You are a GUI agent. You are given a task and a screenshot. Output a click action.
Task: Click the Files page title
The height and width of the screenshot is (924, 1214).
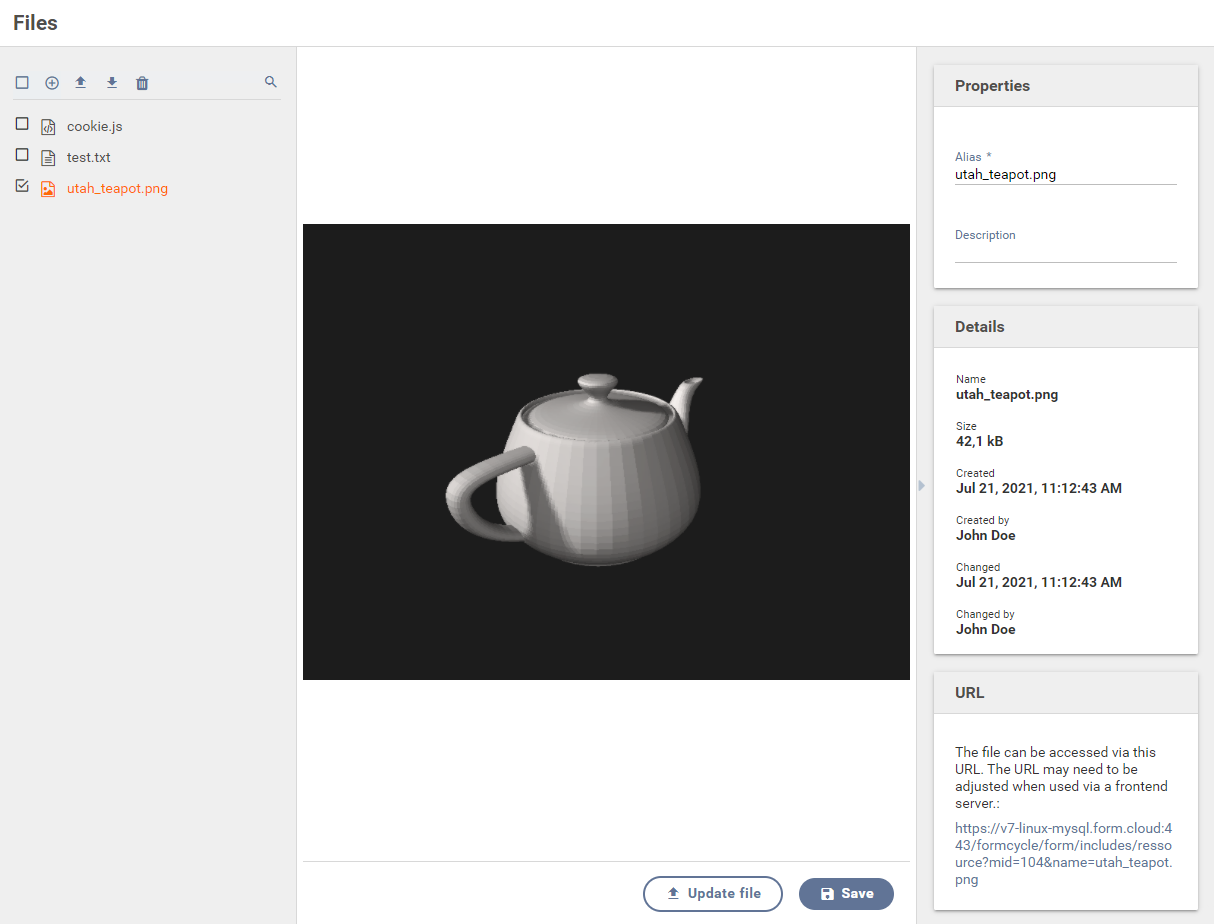[35, 23]
